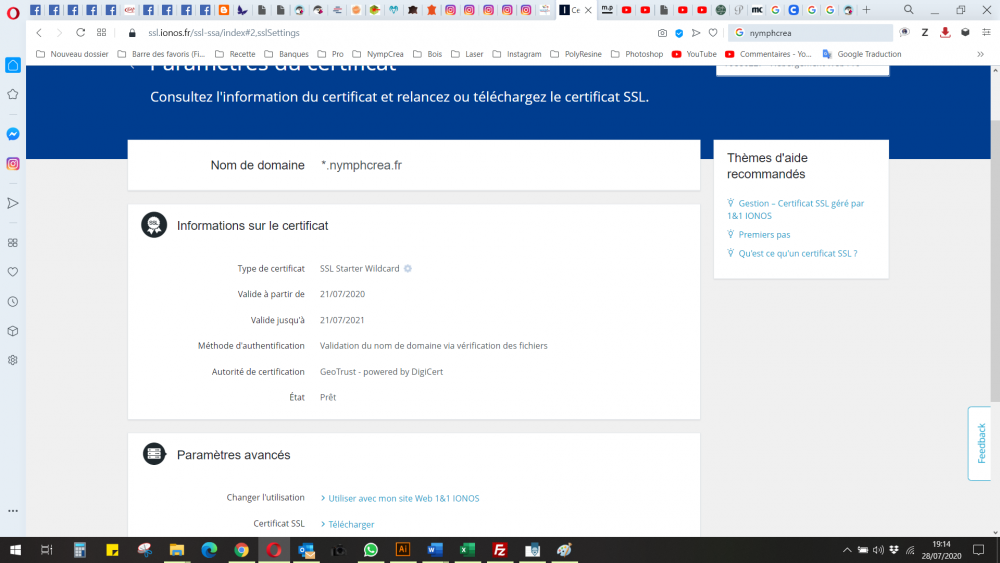
Task: Open the Extensions cube icon in the sidebar
Action: pyautogui.click(x=13, y=331)
